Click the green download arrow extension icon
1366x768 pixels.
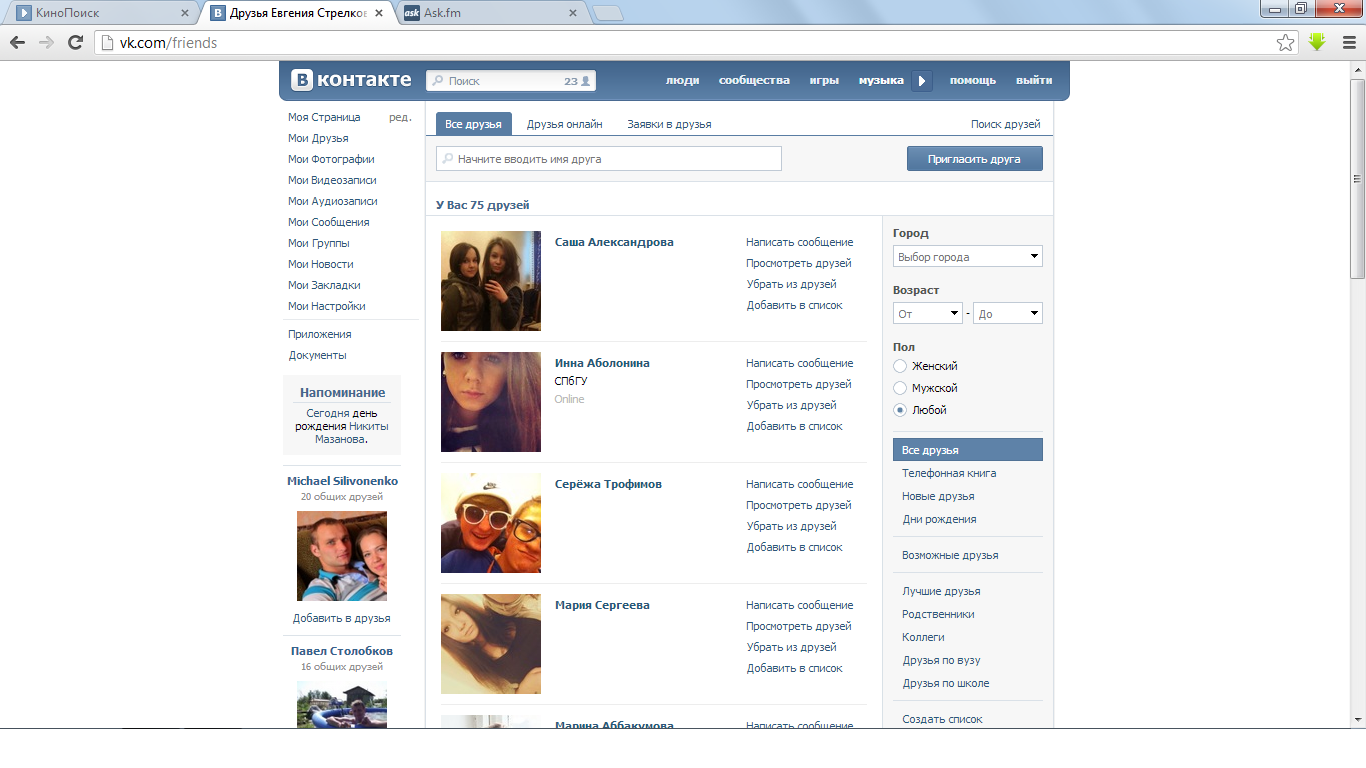coord(1317,42)
